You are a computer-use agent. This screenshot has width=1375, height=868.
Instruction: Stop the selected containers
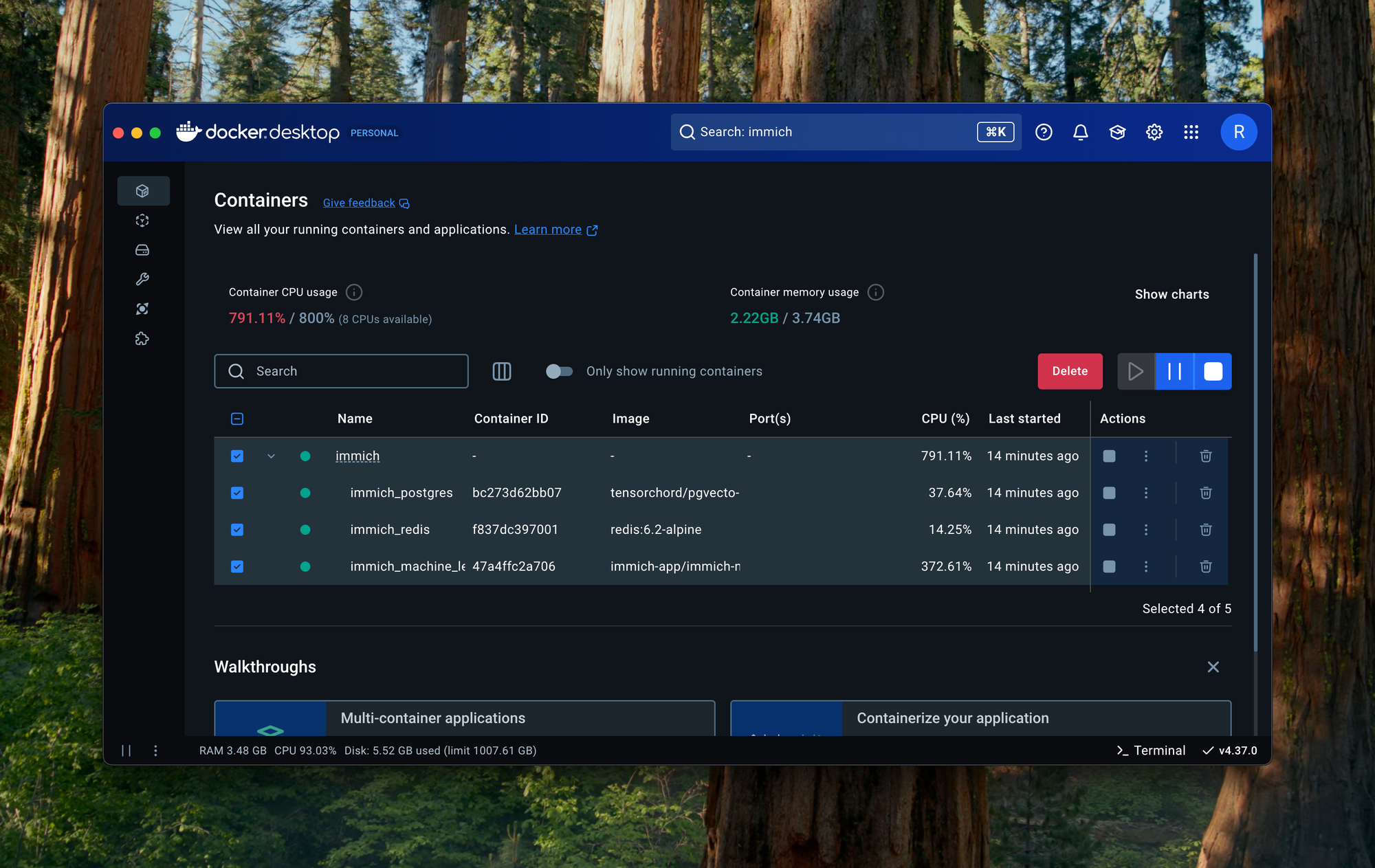point(1213,371)
